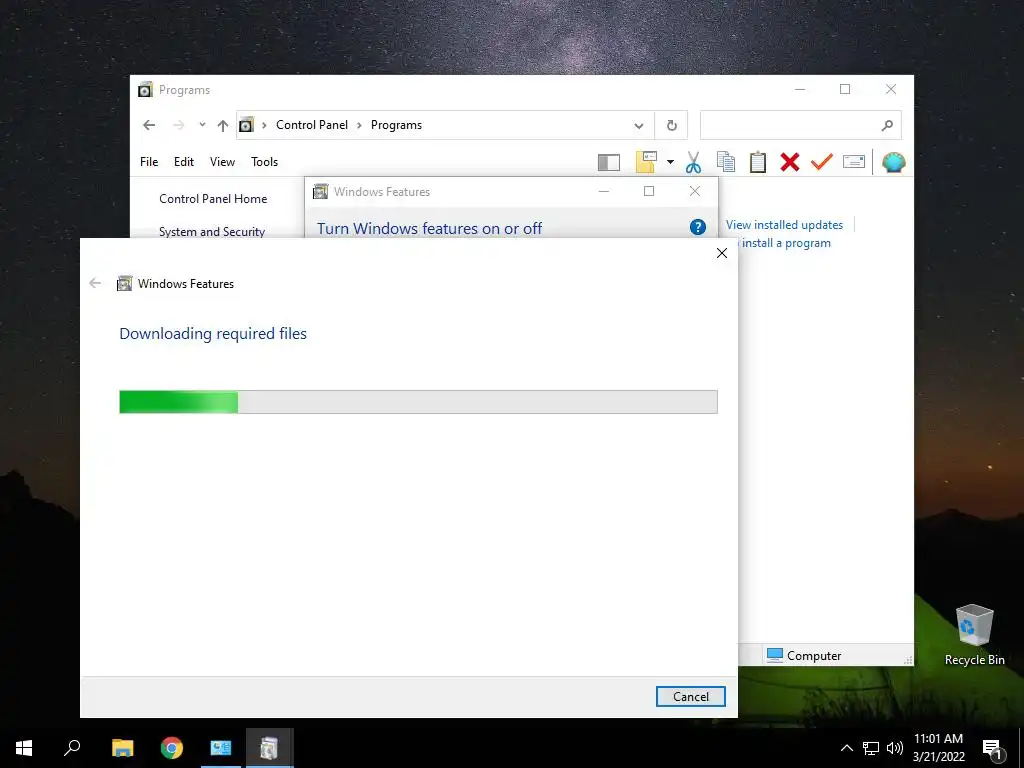This screenshot has height=768, width=1024.
Task: Click the view options folder icon
Action: coord(646,162)
